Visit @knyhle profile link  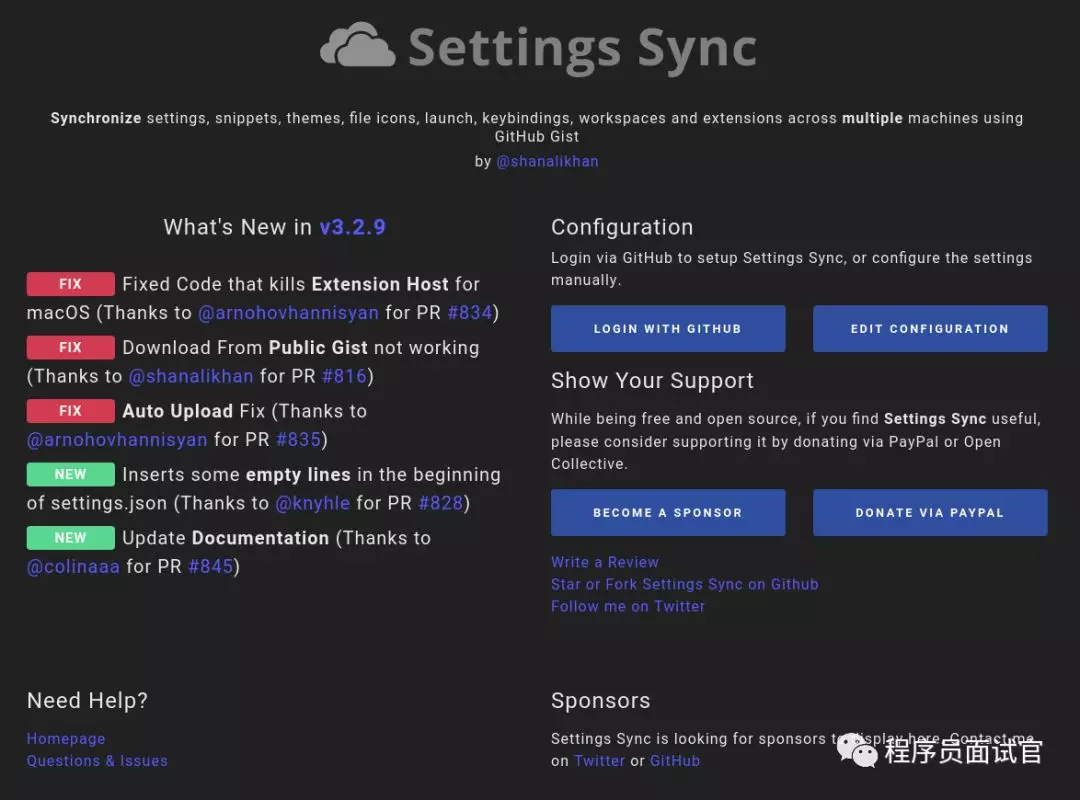312,503
